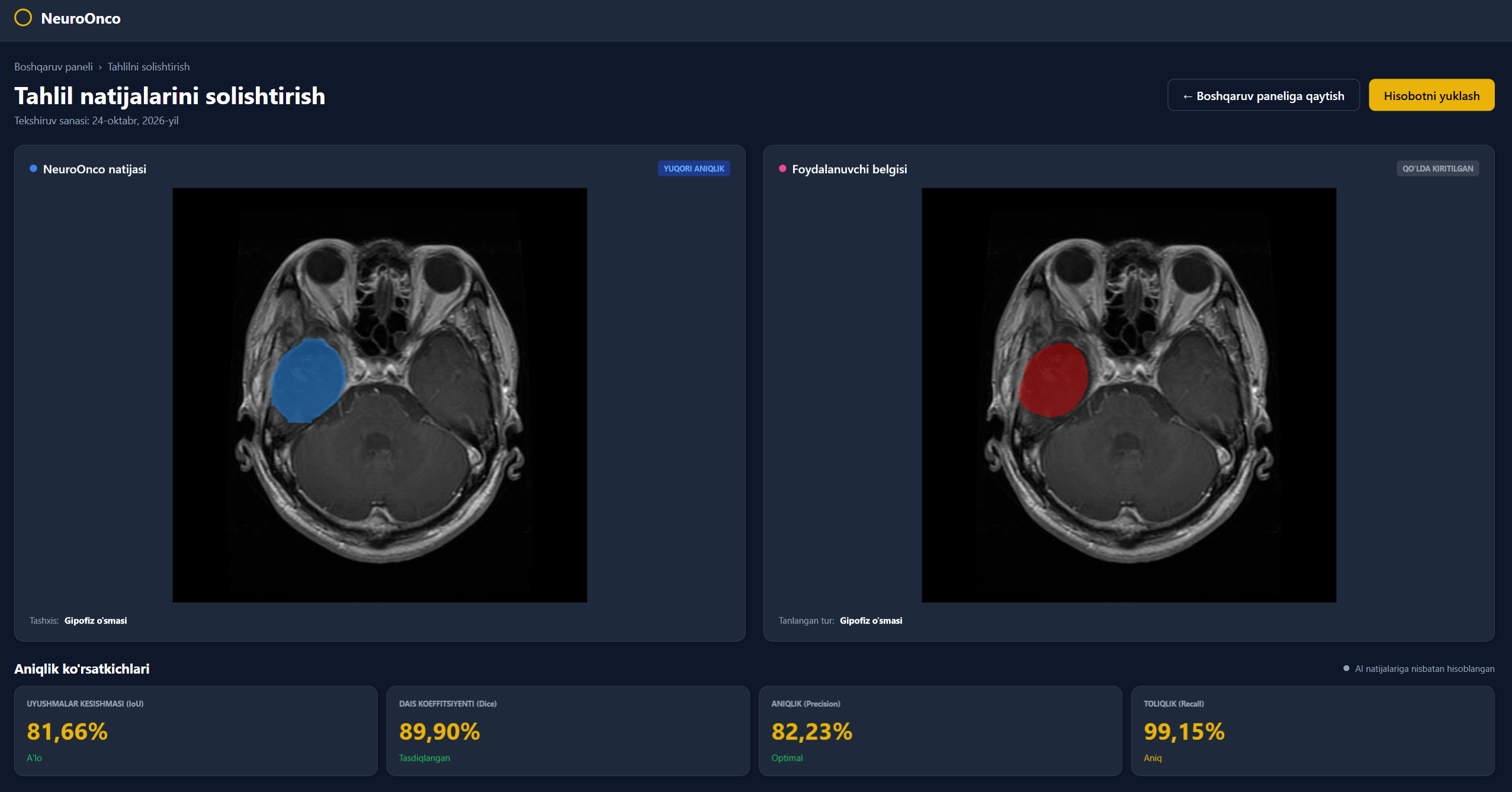Expand the Tanlangan tur details panel
This screenshot has width=1512, height=792.
pos(841,621)
